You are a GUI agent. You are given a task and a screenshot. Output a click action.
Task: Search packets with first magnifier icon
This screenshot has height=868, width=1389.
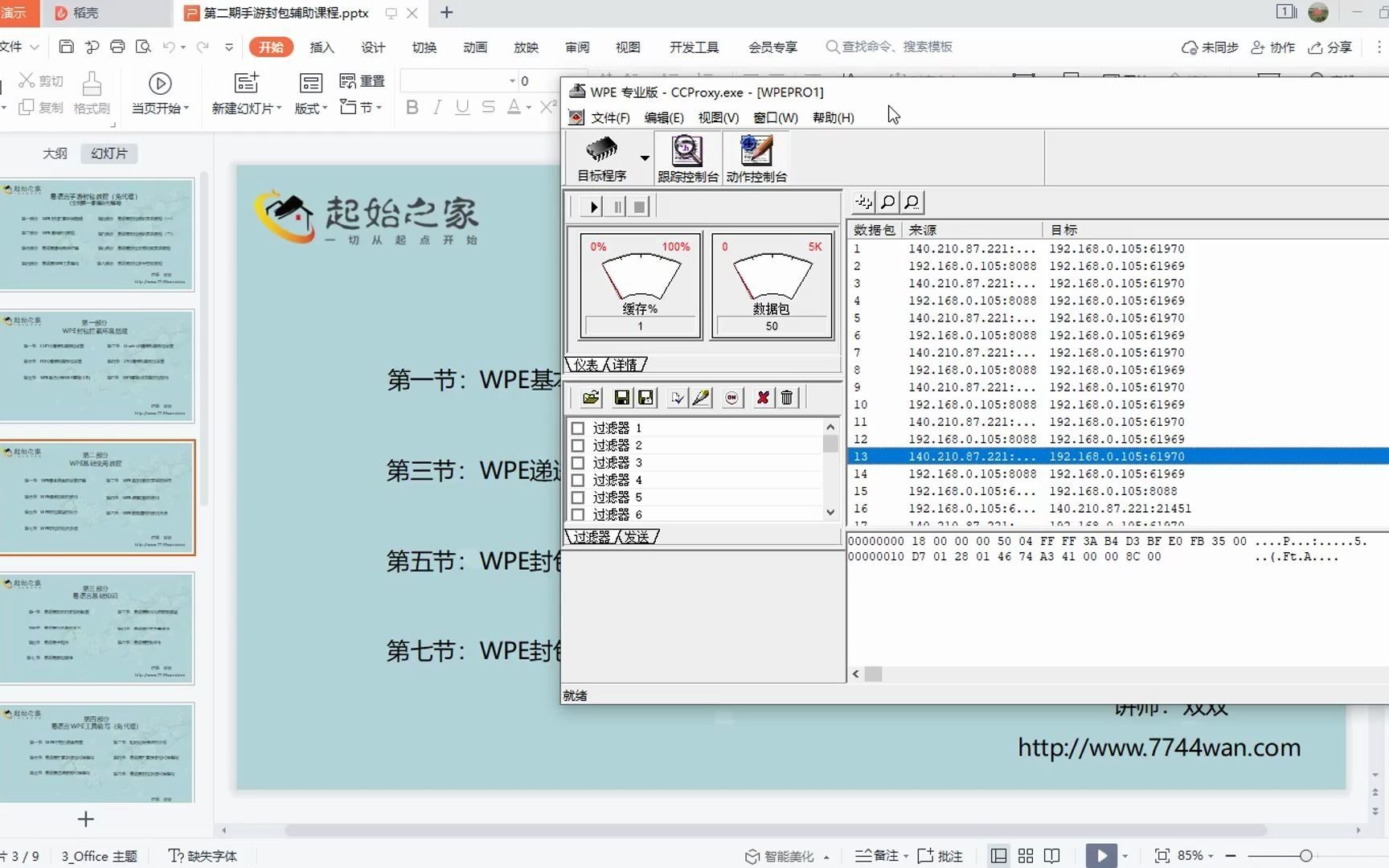888,202
